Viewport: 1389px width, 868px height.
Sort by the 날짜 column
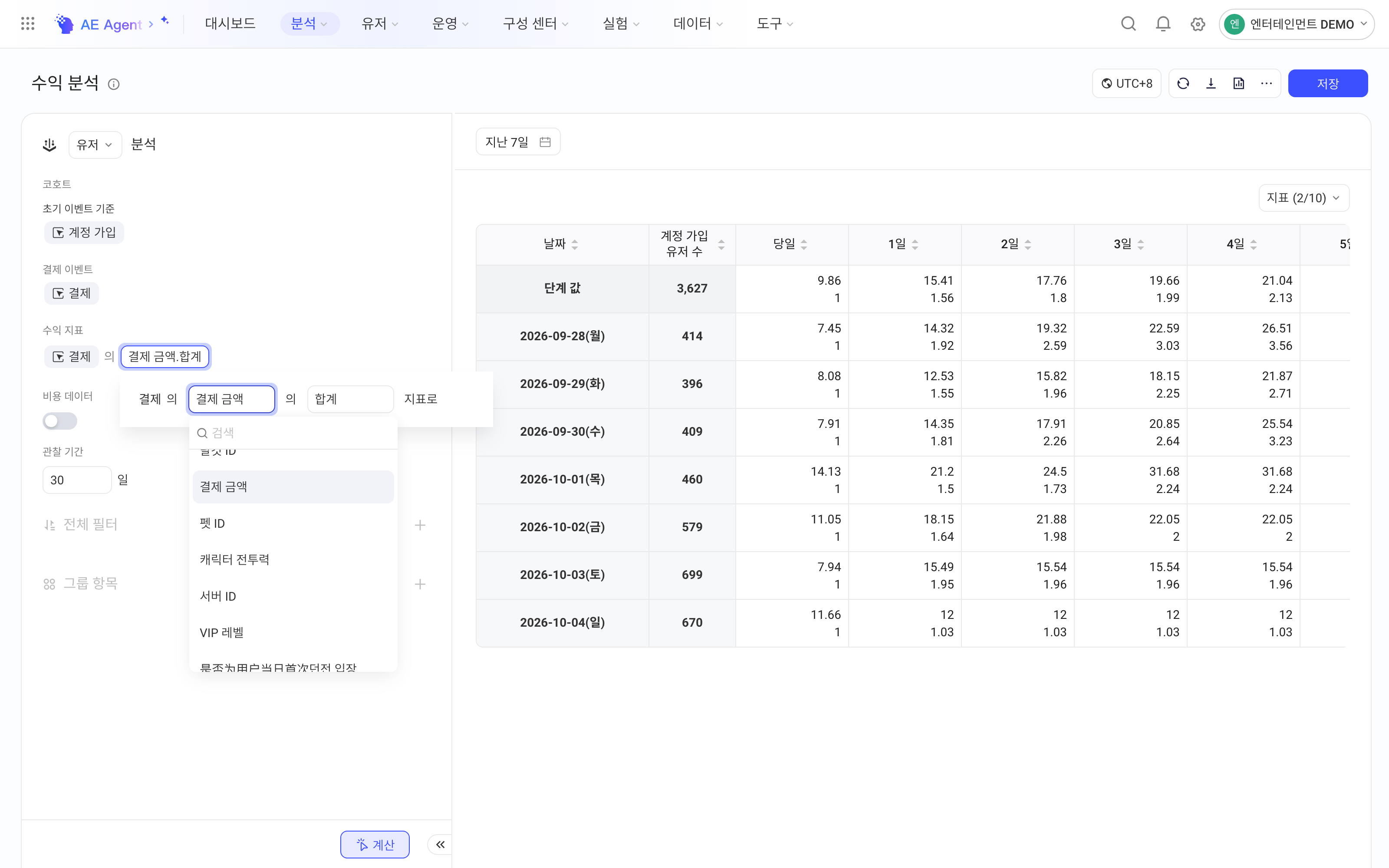[x=575, y=244]
